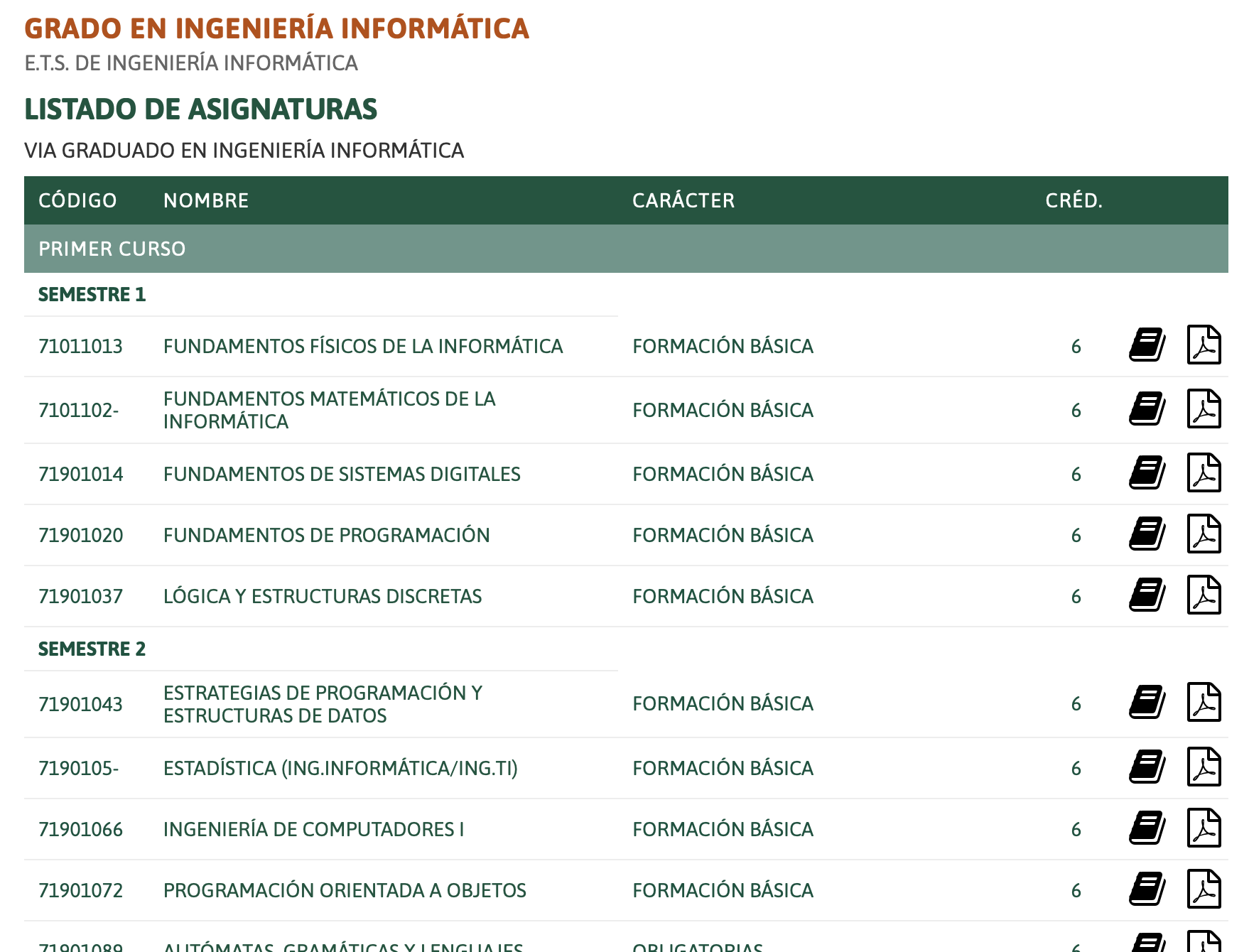Click the Carácter column header

click(683, 200)
